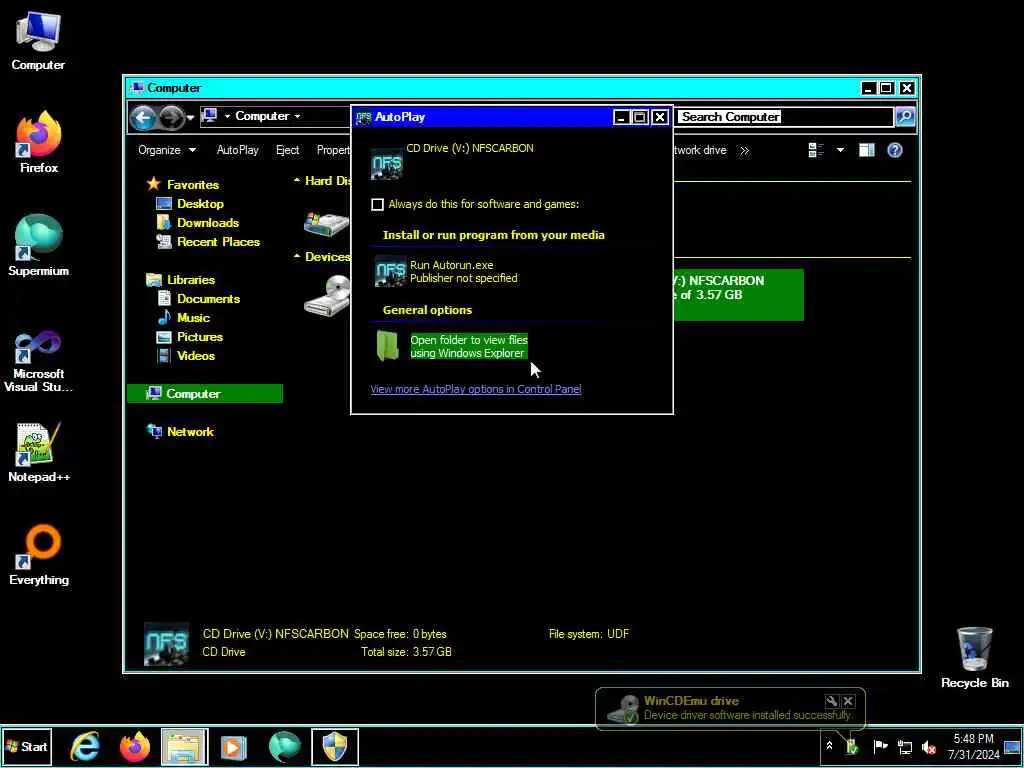The width and height of the screenshot is (1024, 768).
Task: Collapse the Devices with Removable Storage group
Action: 296,257
